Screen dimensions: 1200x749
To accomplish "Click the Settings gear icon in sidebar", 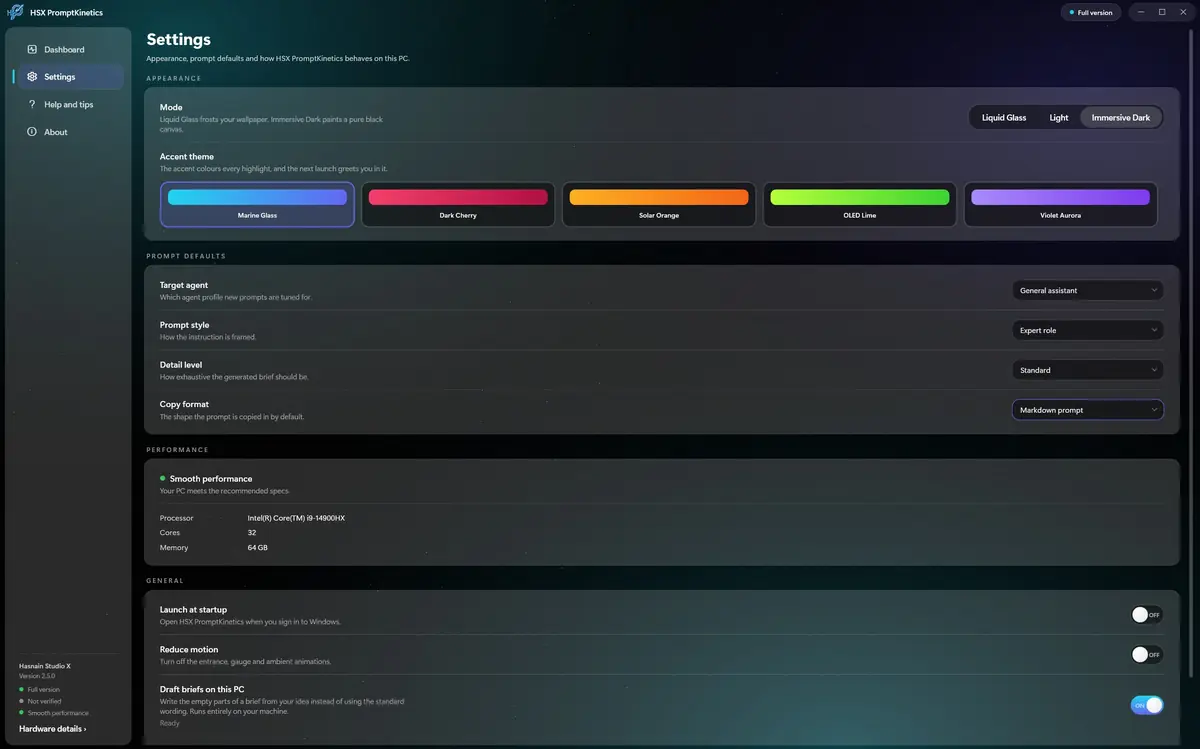I will click(x=32, y=77).
